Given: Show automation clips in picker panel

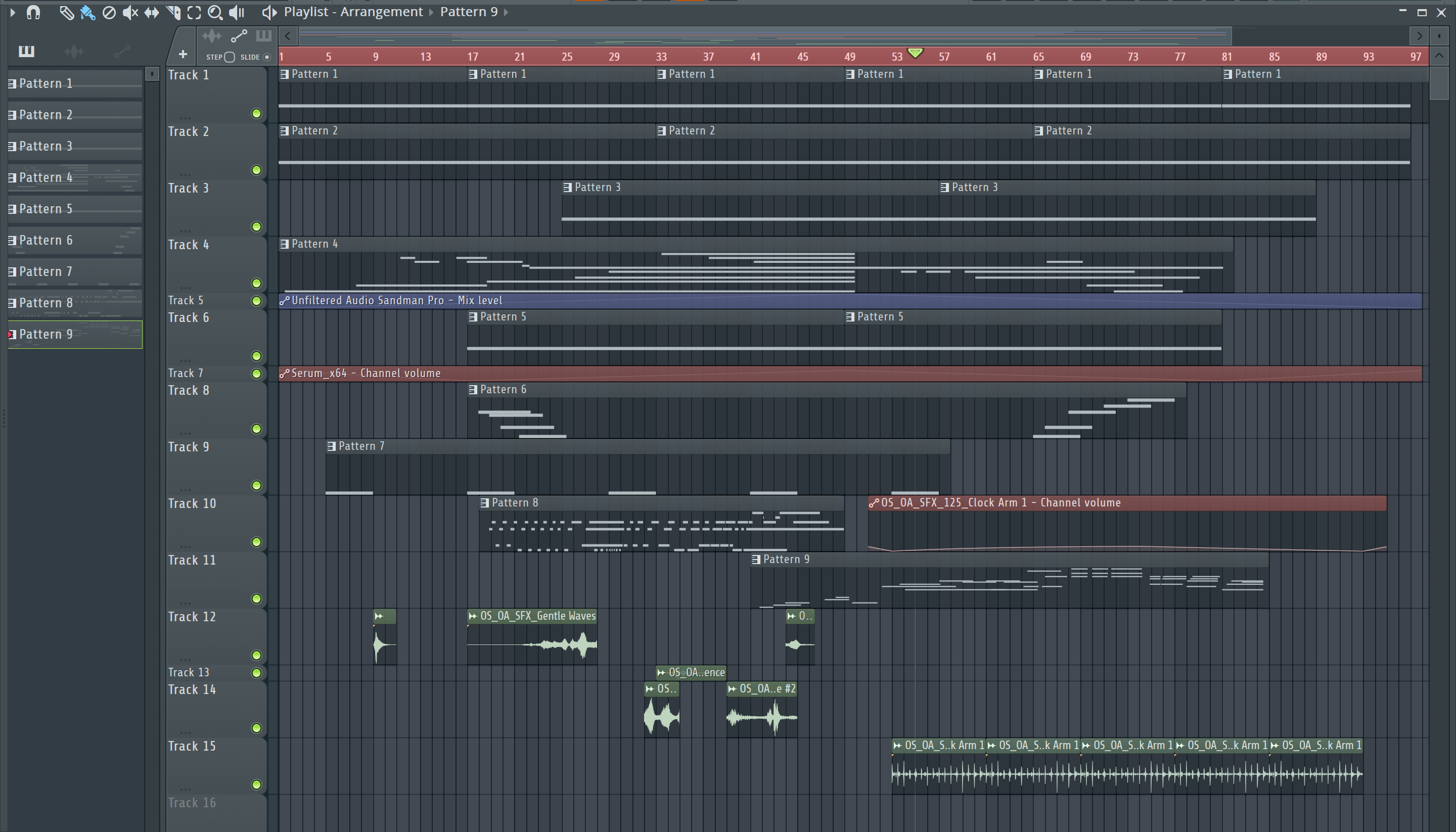Looking at the screenshot, I should 122,52.
